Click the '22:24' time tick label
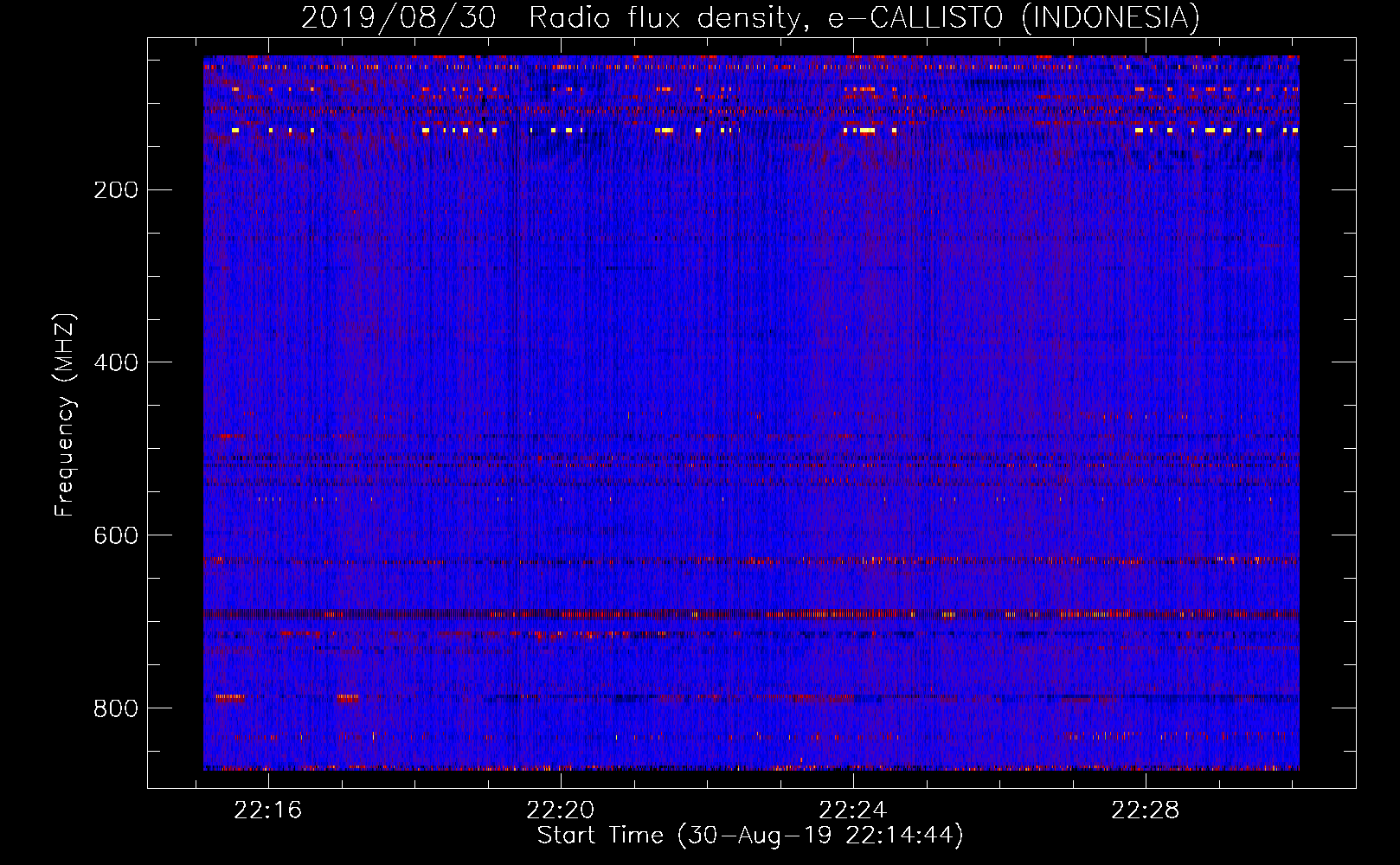This screenshot has height=865, width=1400. (x=853, y=811)
